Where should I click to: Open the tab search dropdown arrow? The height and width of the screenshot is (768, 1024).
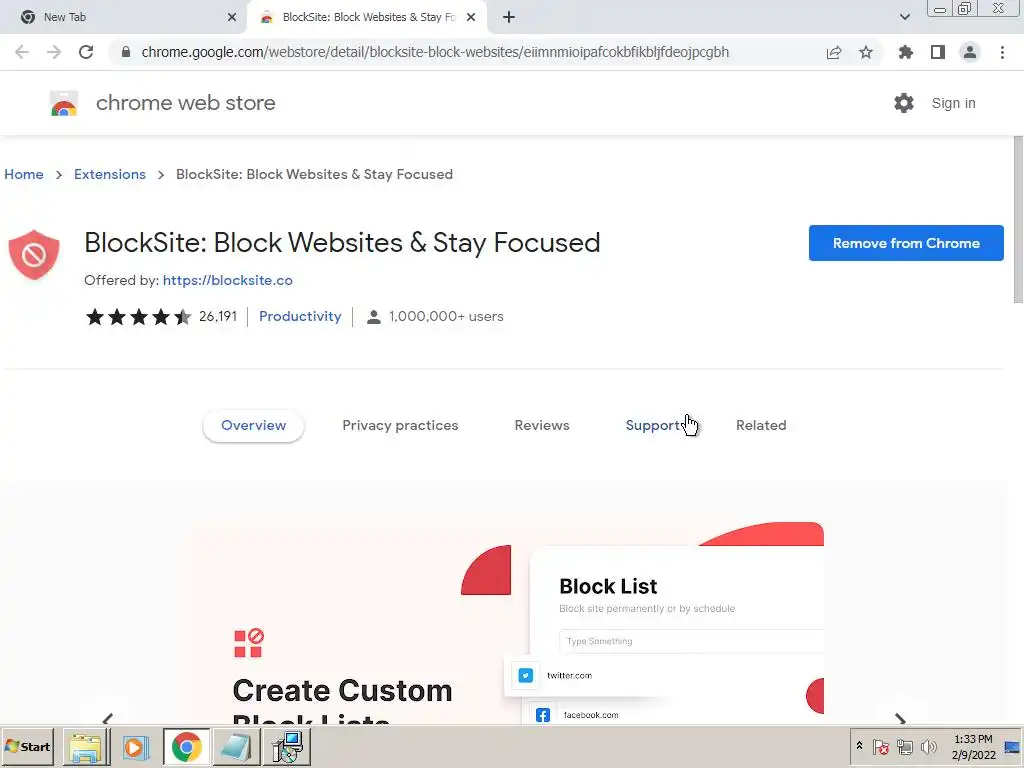[x=904, y=17]
